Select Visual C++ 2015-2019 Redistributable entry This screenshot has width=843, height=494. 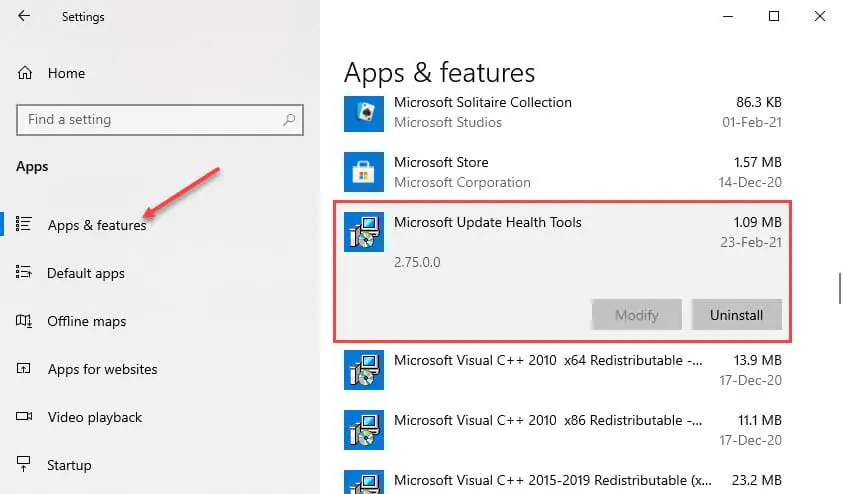click(x=553, y=480)
